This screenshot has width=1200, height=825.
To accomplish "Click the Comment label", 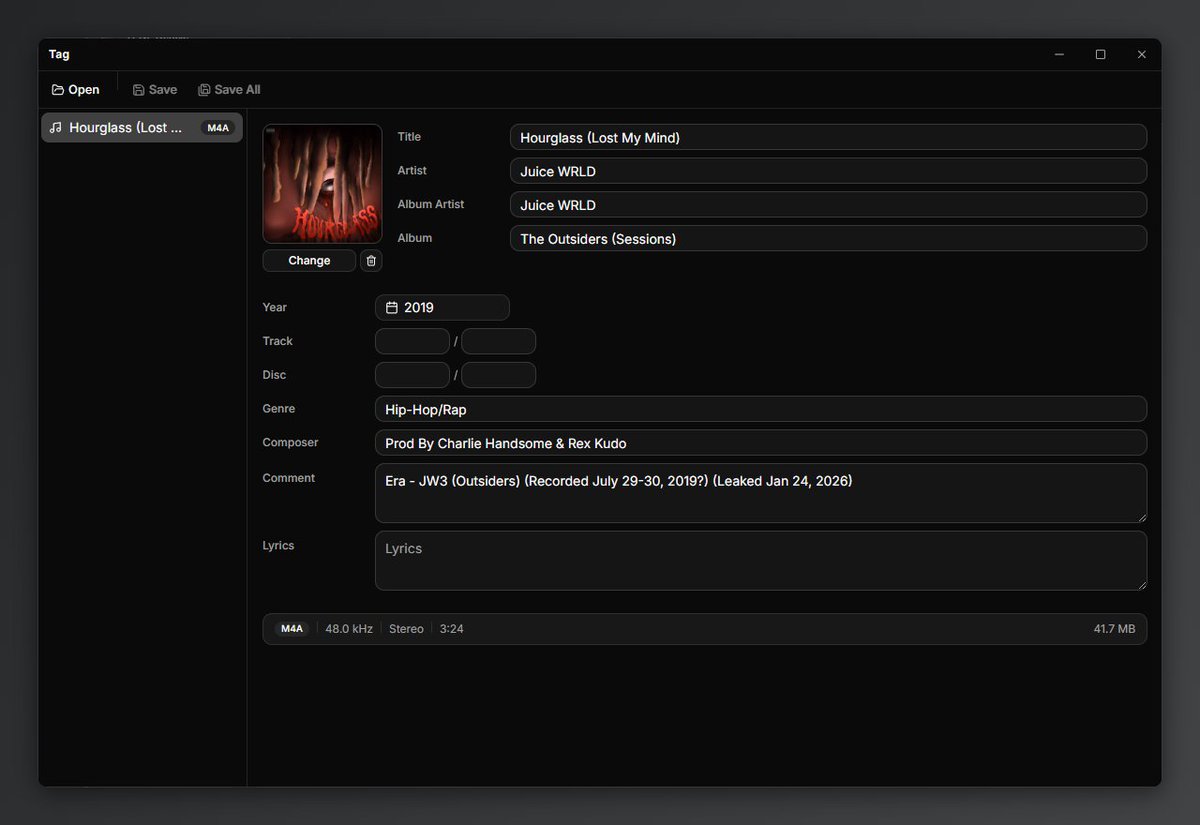I will click(288, 478).
